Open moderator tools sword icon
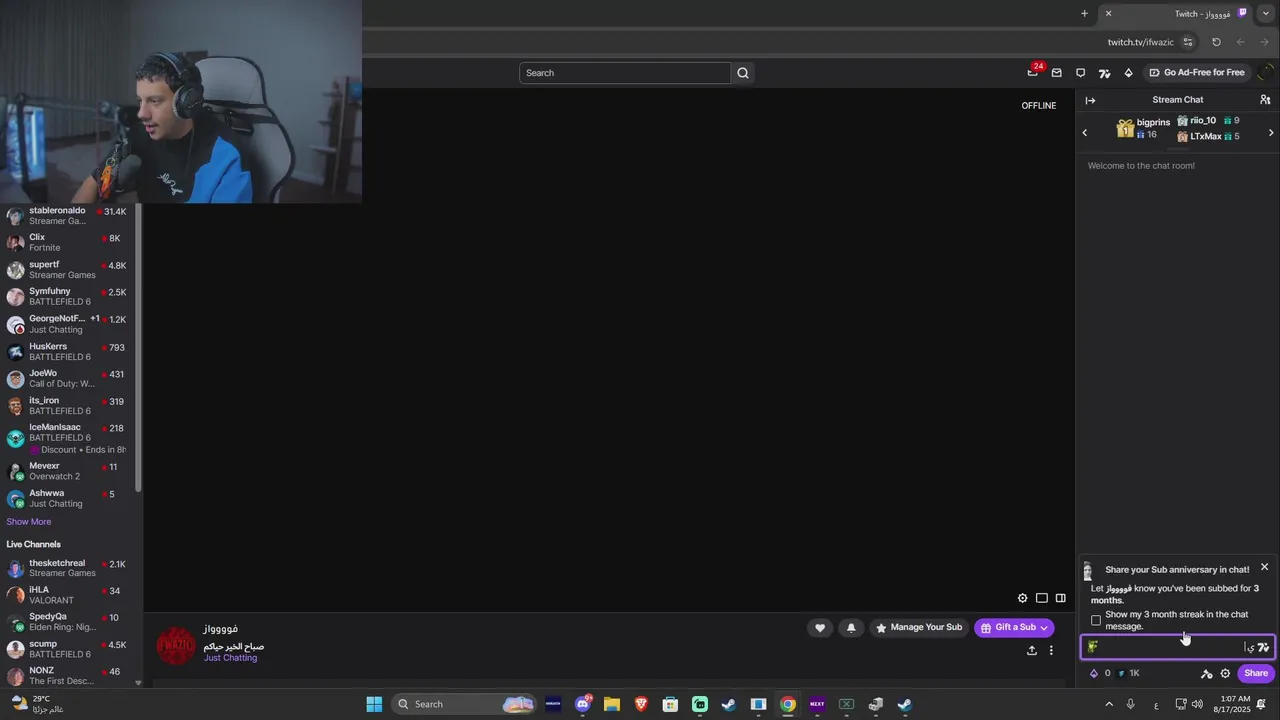This screenshot has height=720, width=1280. click(x=1206, y=674)
